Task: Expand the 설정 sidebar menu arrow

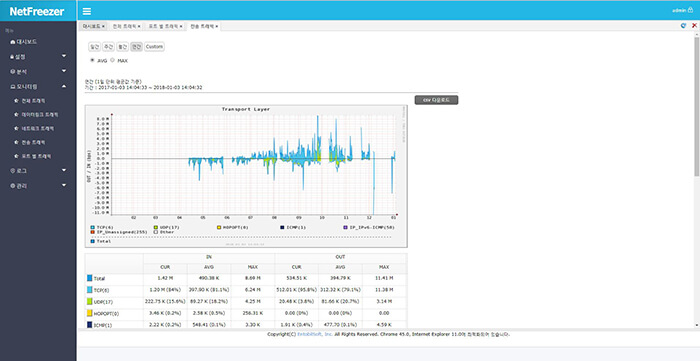Action: (x=64, y=56)
